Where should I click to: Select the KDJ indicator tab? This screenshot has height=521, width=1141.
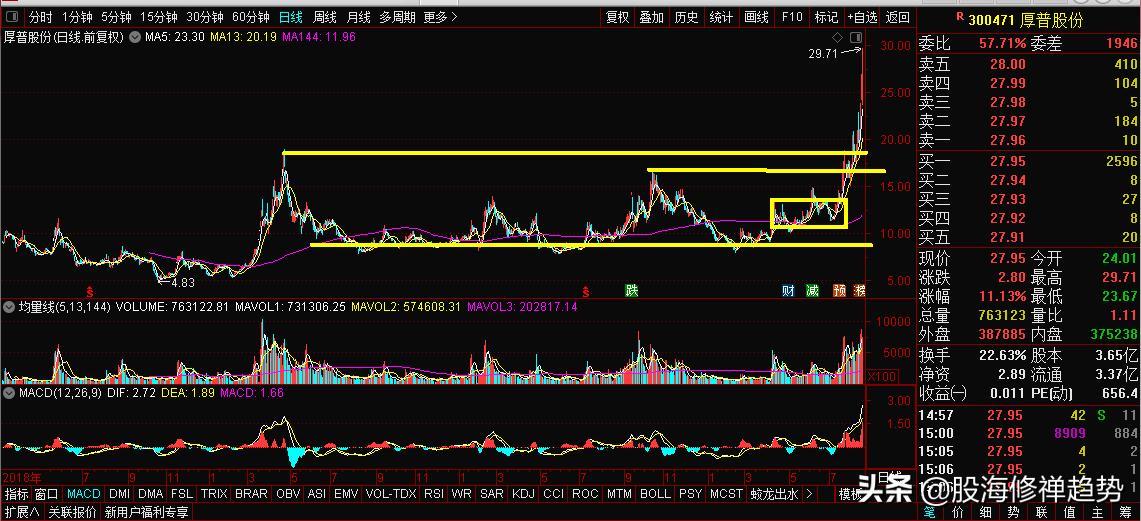[523, 494]
